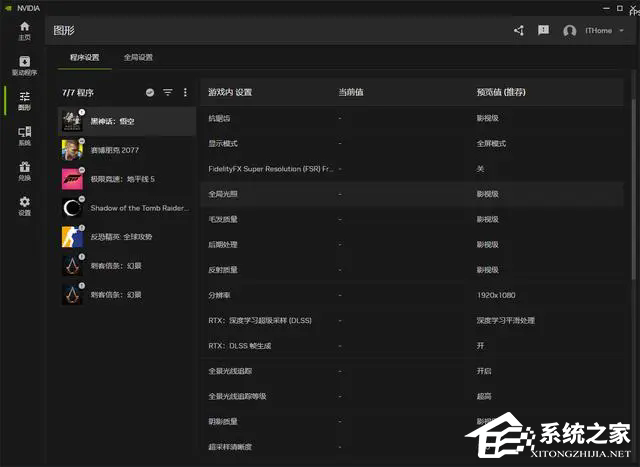Screen dimensions: 640x467
Task: Open 设置 settings gear in sidebar
Action: coord(24,206)
